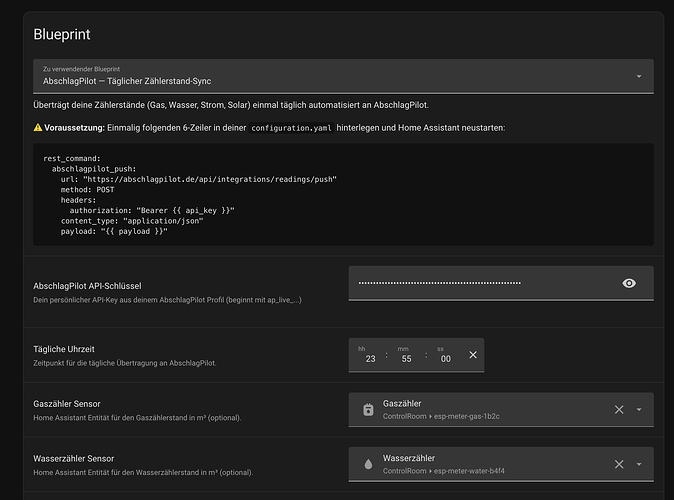
Task: Click the water drop icon in Wasserzähler field
Action: pos(368,464)
